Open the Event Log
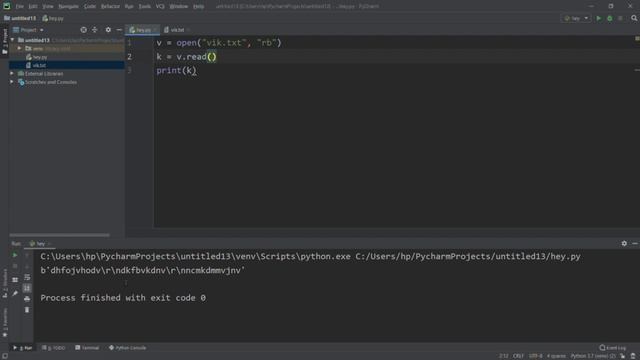640x360 pixels. 613,348
